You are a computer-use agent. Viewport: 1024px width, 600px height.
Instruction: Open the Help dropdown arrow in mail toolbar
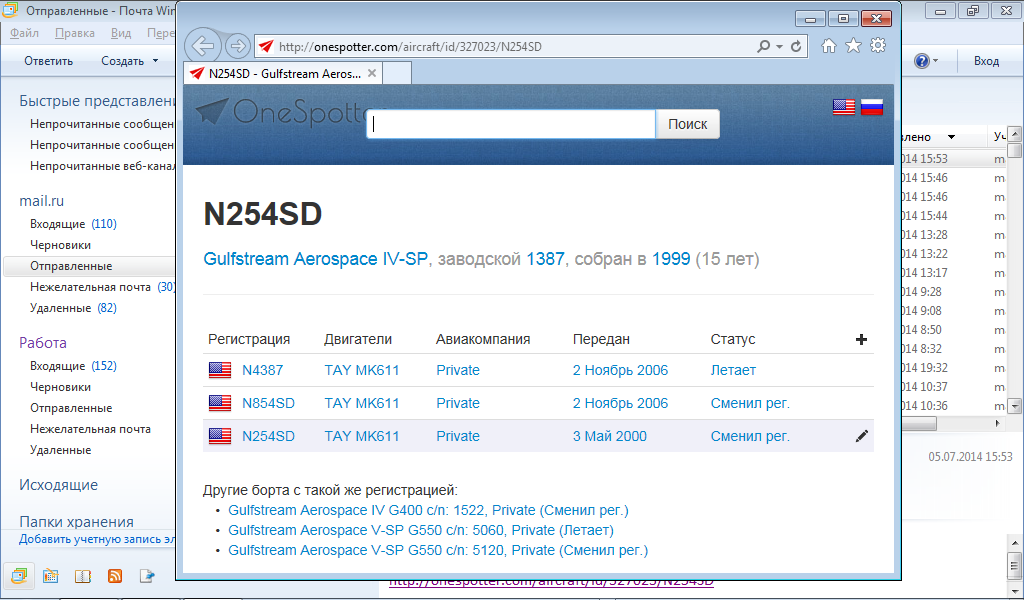click(x=935, y=61)
